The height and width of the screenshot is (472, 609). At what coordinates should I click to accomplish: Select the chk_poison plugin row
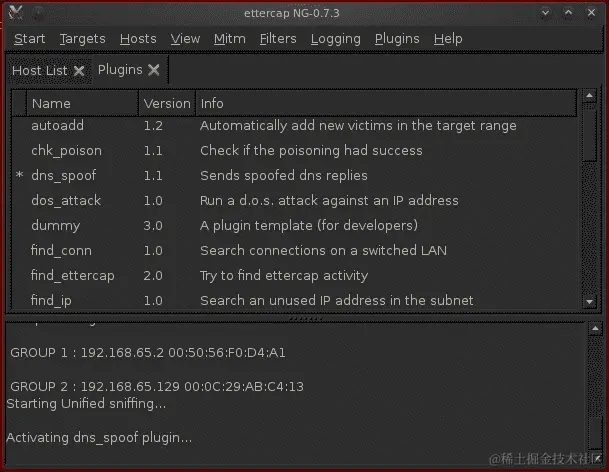tap(294, 151)
